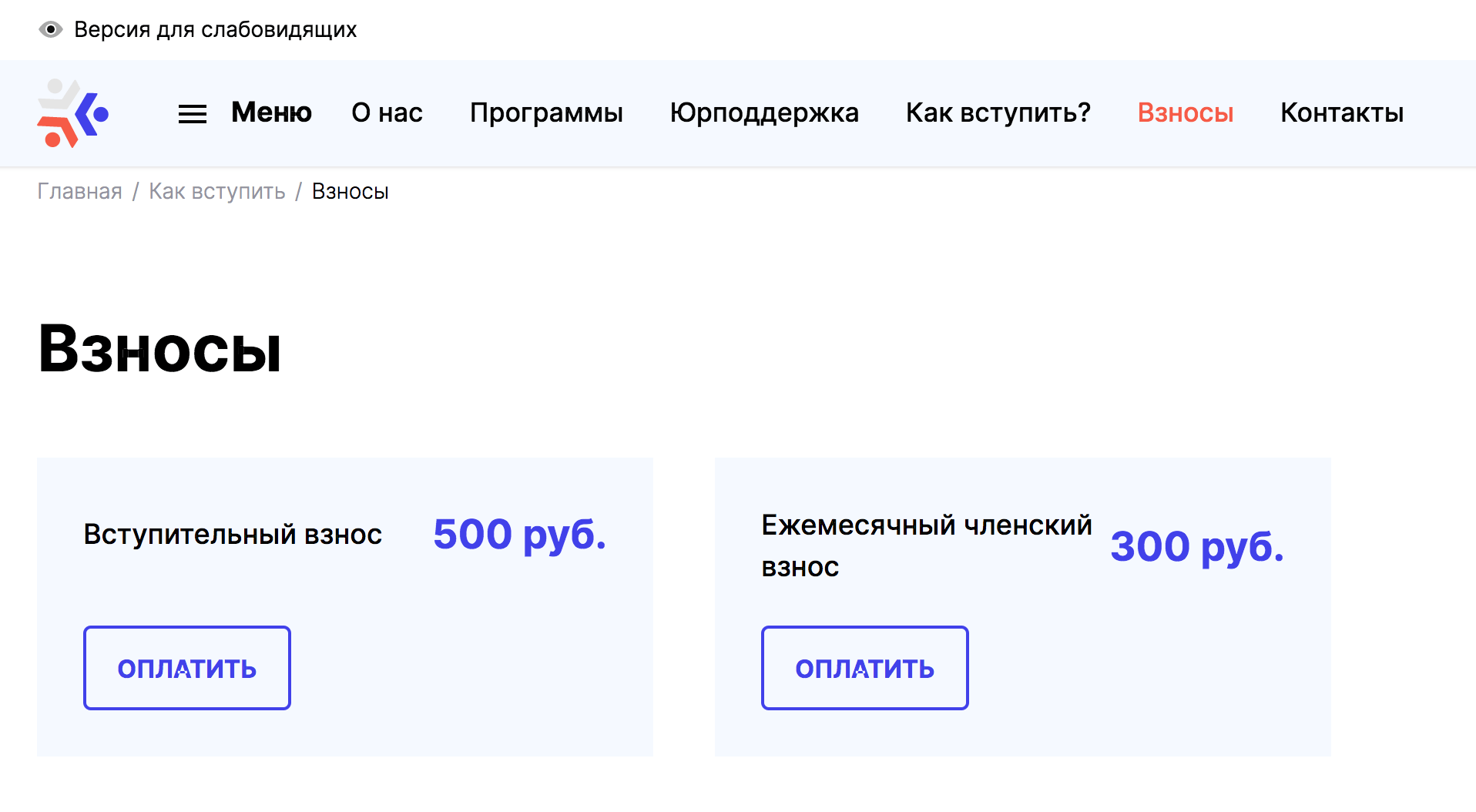Open the hamburger menu icon

(193, 114)
